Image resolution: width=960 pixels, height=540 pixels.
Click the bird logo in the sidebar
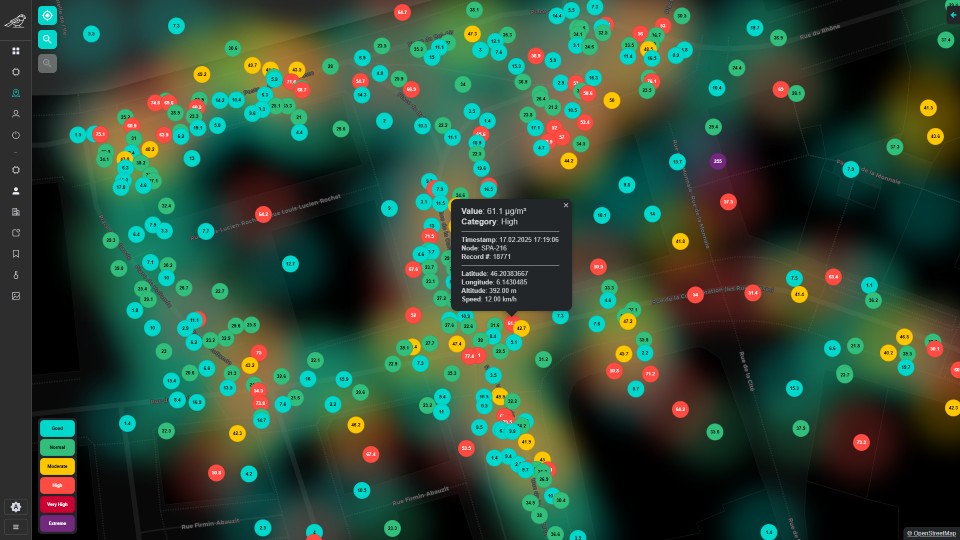pyautogui.click(x=15, y=20)
